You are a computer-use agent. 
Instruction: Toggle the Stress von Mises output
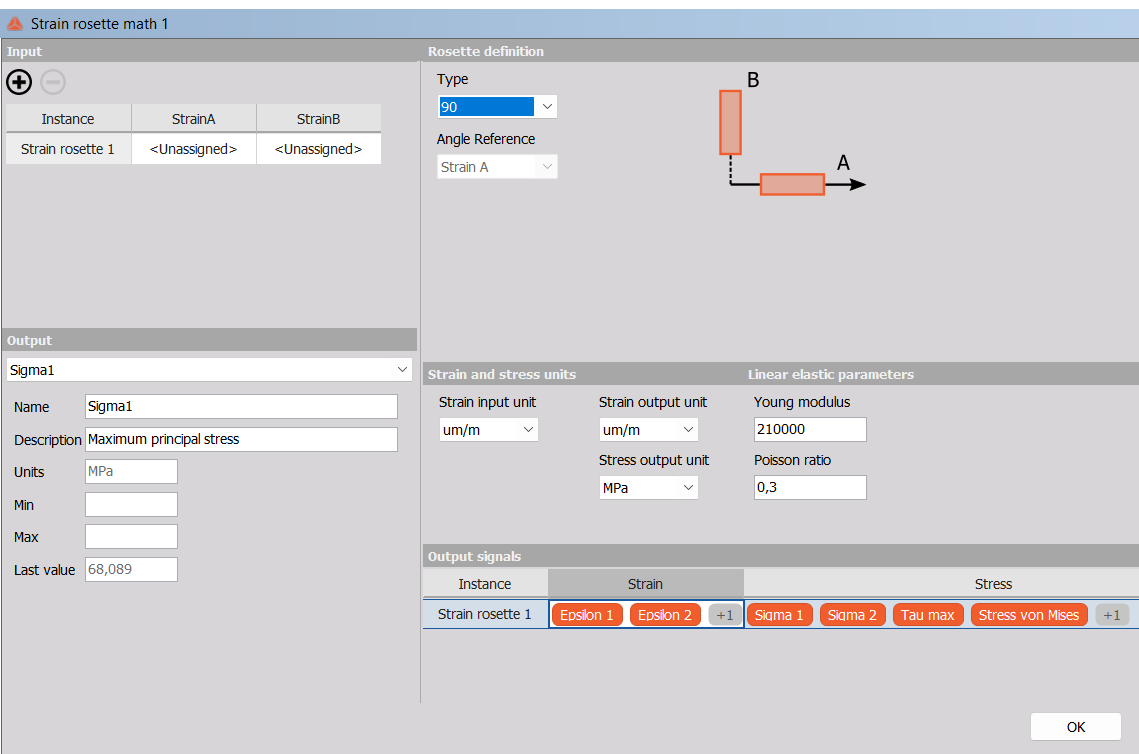(1029, 615)
